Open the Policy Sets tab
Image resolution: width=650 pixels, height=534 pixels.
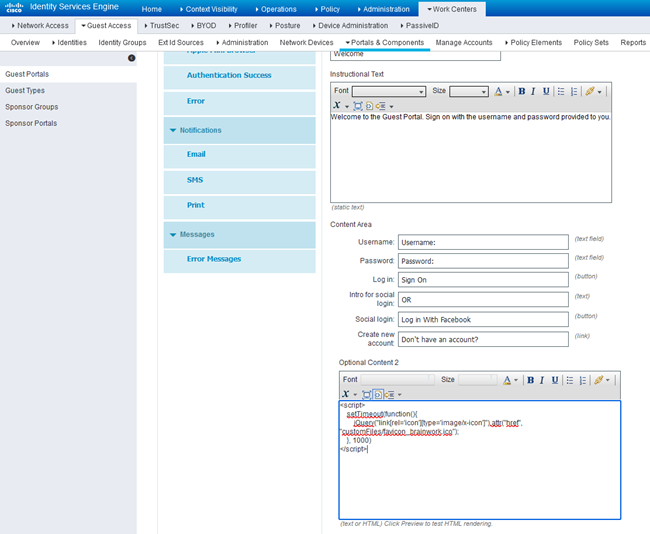pos(591,43)
